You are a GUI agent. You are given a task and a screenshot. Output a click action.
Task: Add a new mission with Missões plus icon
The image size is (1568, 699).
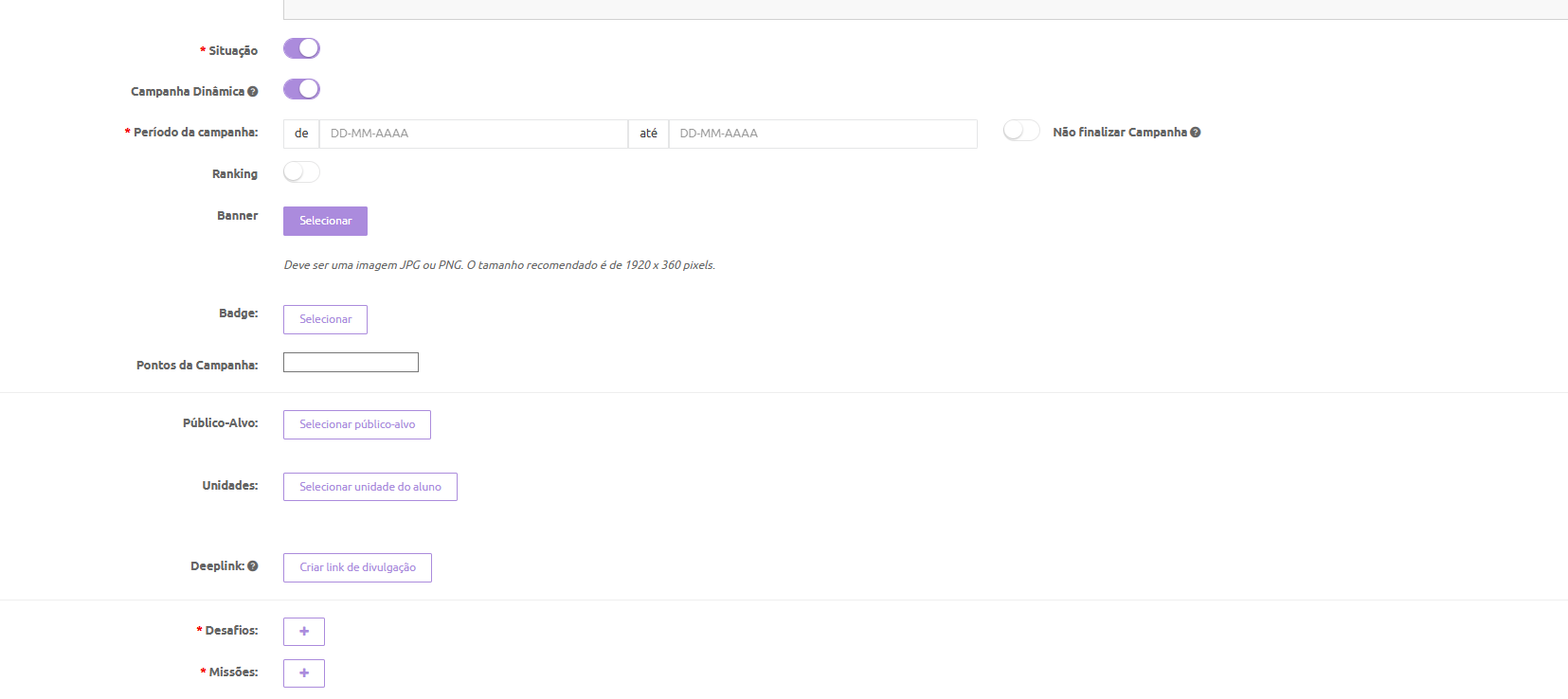click(304, 673)
